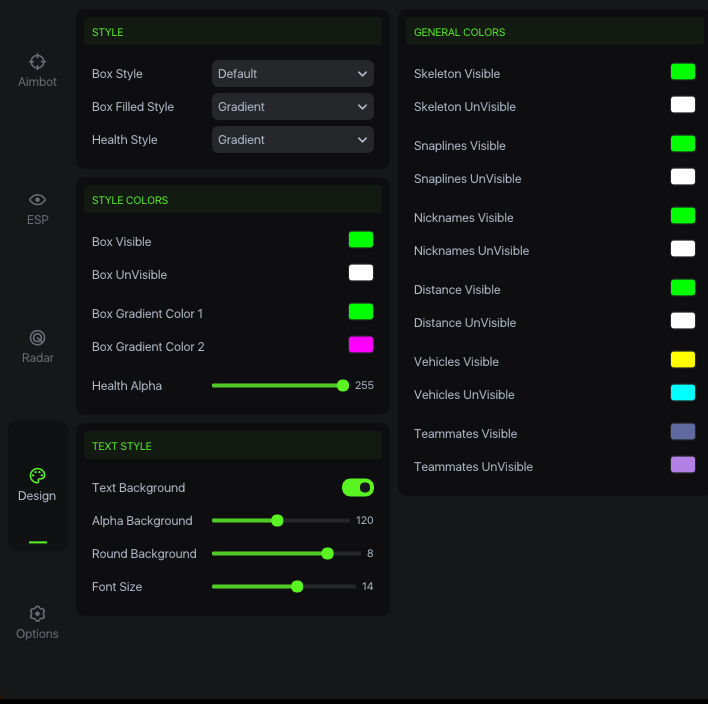Click the Vehicles Visible yellow swatch
The width and height of the screenshot is (708, 704).
(x=682, y=360)
